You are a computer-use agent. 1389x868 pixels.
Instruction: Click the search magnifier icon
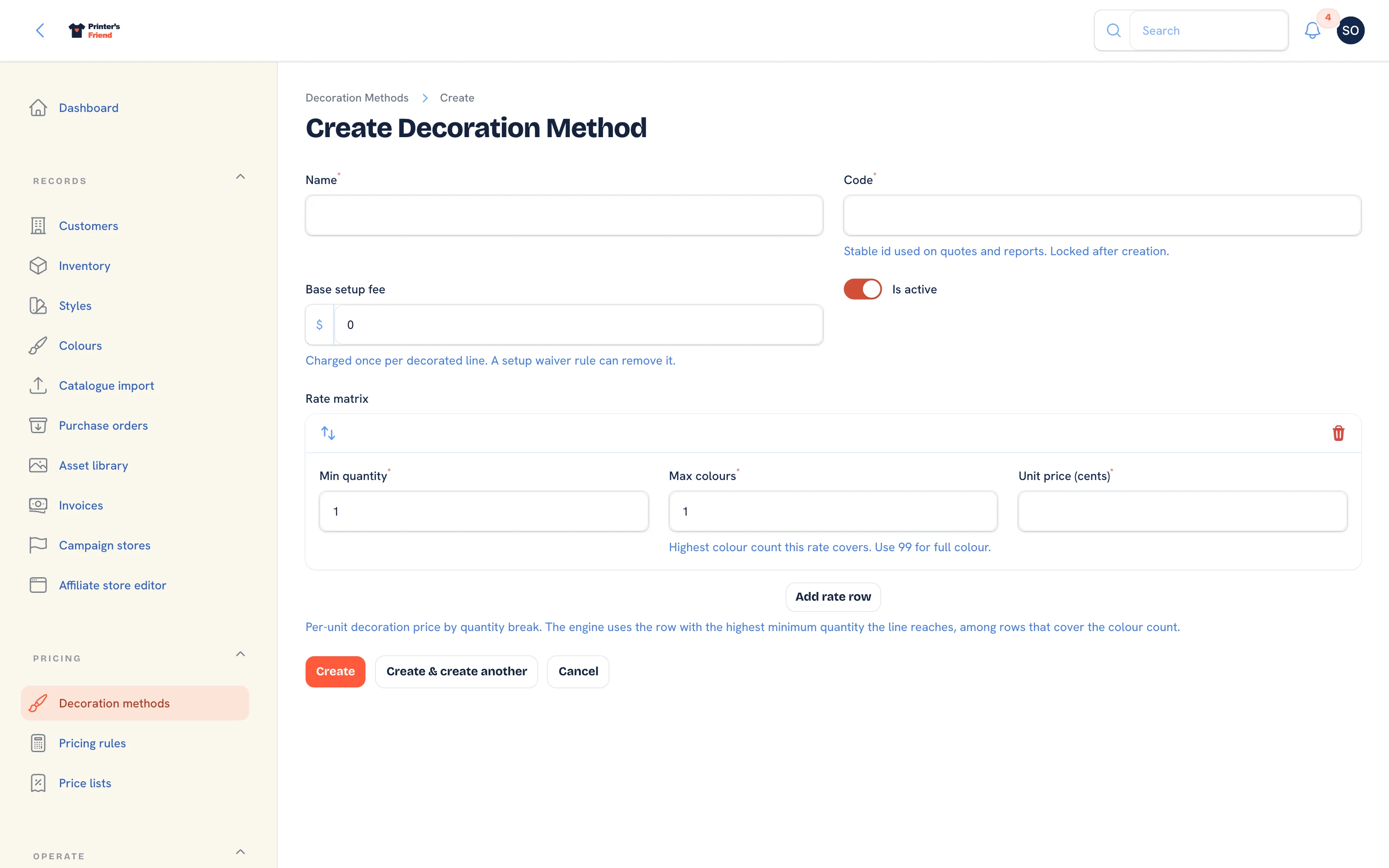[1113, 30]
